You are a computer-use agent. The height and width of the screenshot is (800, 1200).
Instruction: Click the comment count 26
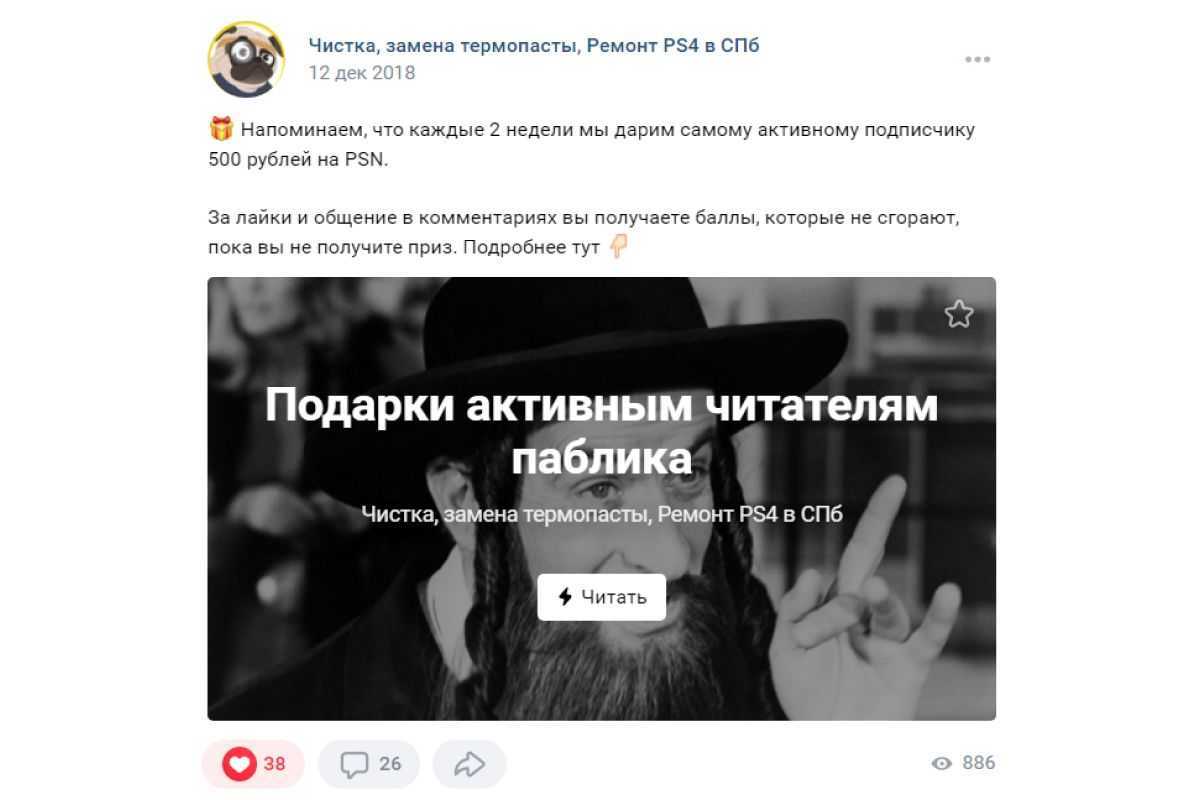point(390,764)
